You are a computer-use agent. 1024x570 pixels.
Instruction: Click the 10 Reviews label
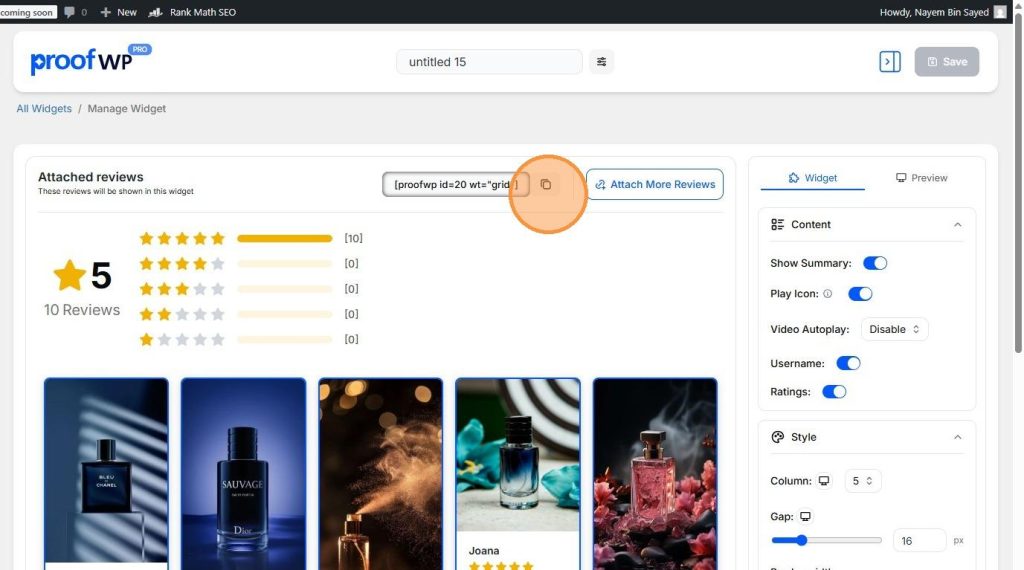pyautogui.click(x=82, y=310)
